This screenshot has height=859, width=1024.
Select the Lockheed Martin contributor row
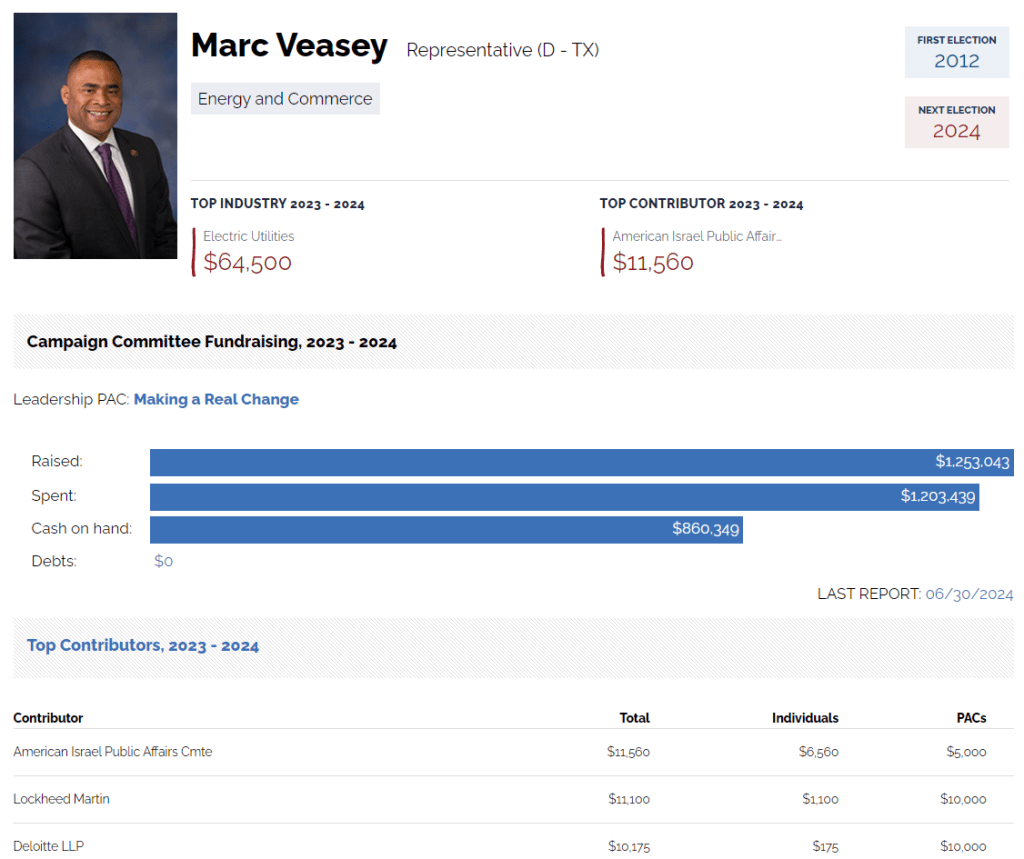(x=62, y=799)
